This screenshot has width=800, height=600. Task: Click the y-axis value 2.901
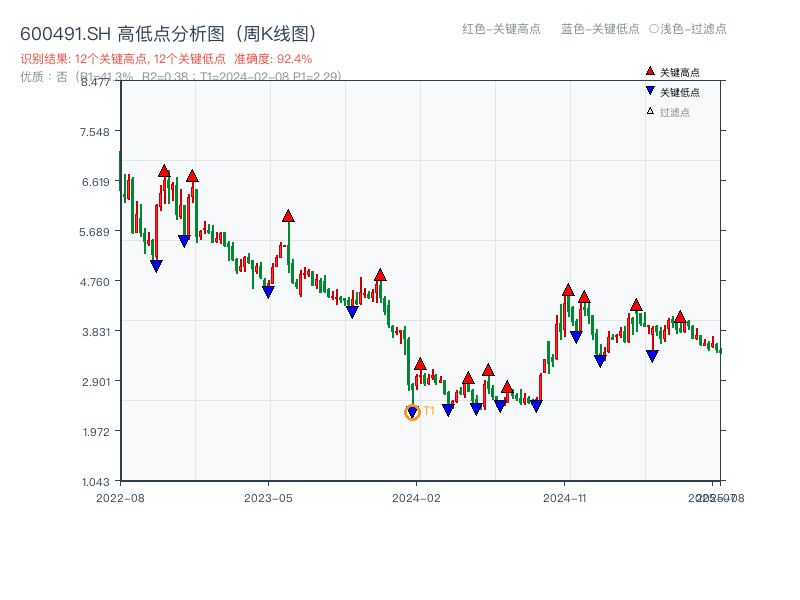(95, 382)
